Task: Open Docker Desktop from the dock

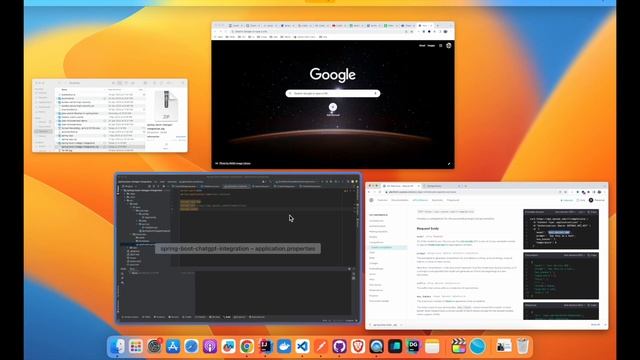Action: [x=284, y=346]
